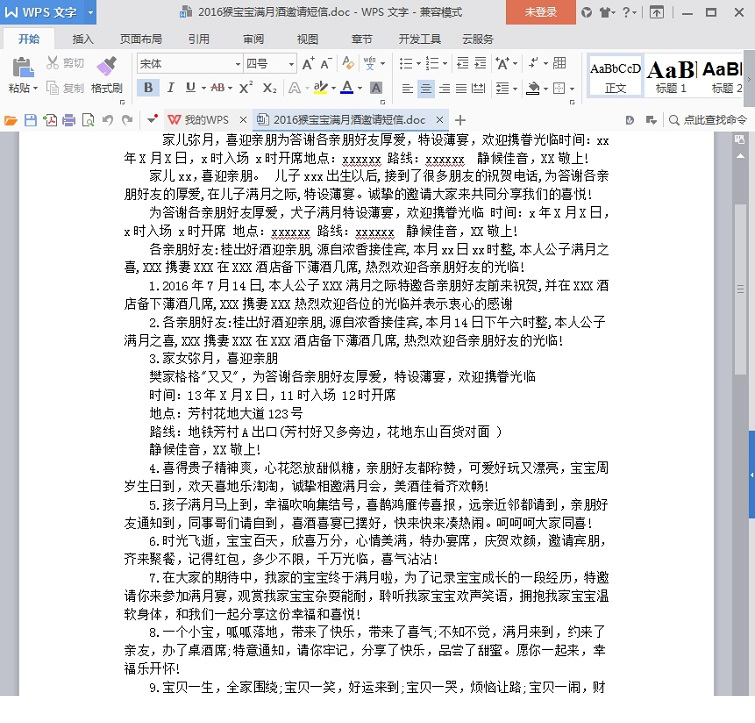This screenshot has height=723, width=755.
Task: Open print preview icon
Action: point(88,120)
